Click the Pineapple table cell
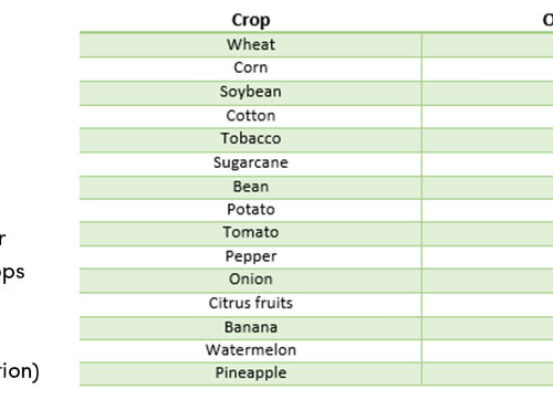553x400 pixels. pos(251,374)
